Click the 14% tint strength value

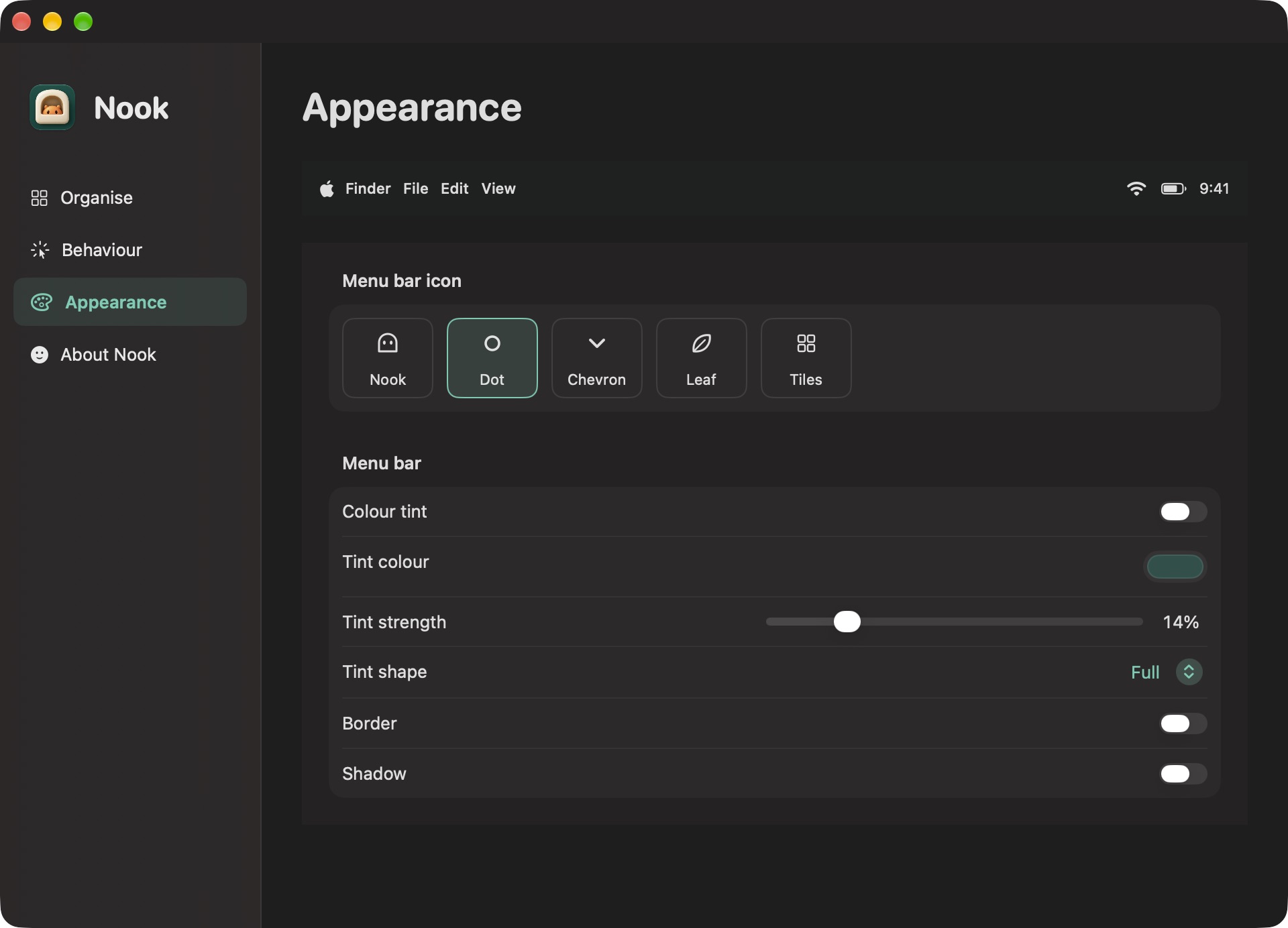click(x=1181, y=622)
